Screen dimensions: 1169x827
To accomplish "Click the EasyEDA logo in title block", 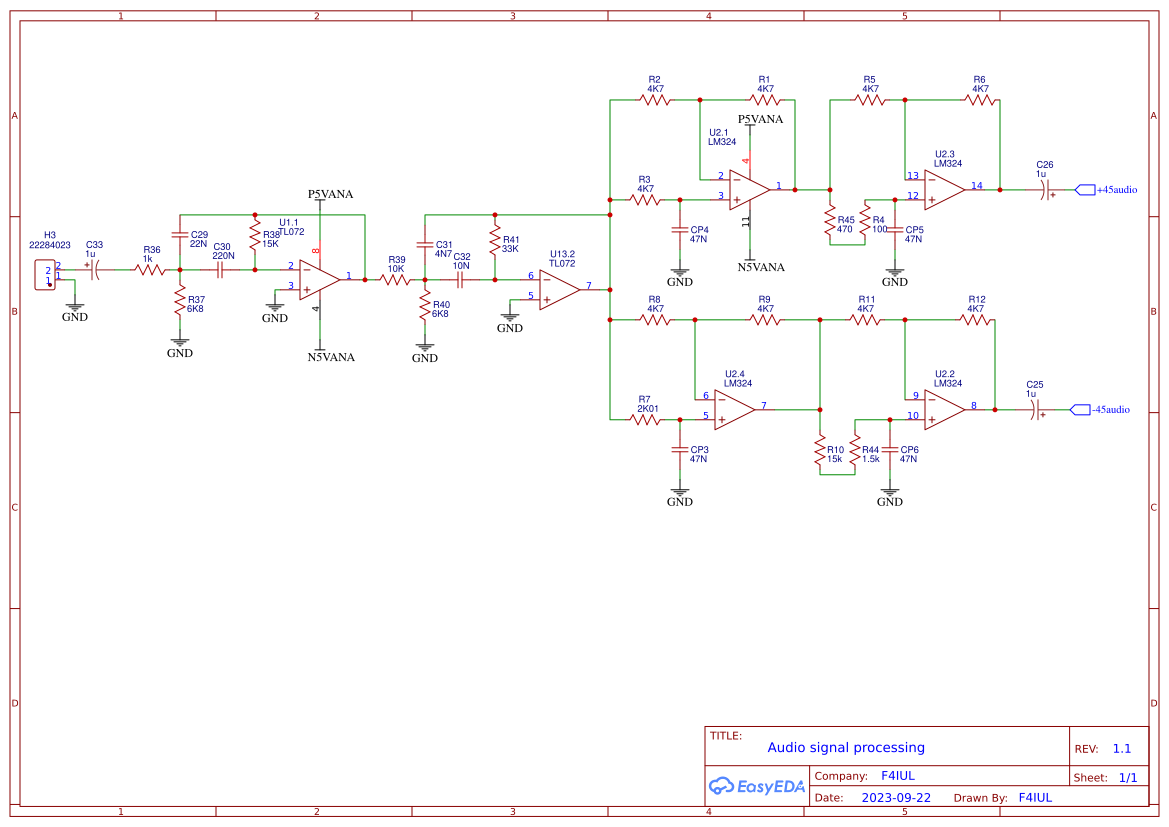I will click(x=757, y=786).
